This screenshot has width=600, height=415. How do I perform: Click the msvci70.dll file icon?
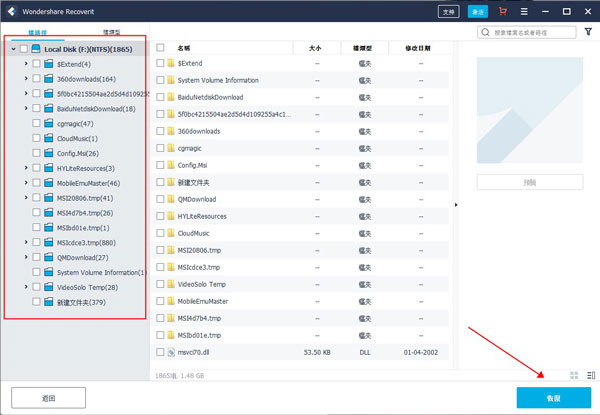pos(171,352)
